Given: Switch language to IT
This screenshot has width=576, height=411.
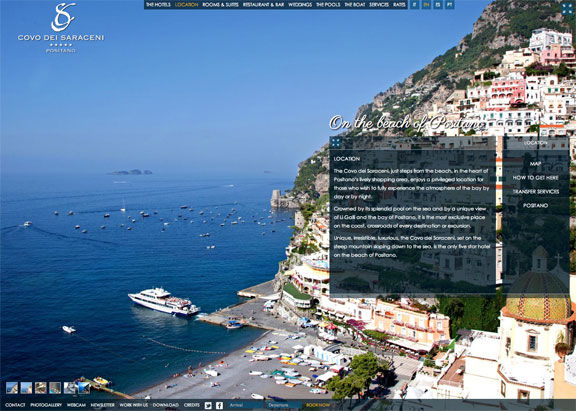Looking at the screenshot, I should coord(414,5).
